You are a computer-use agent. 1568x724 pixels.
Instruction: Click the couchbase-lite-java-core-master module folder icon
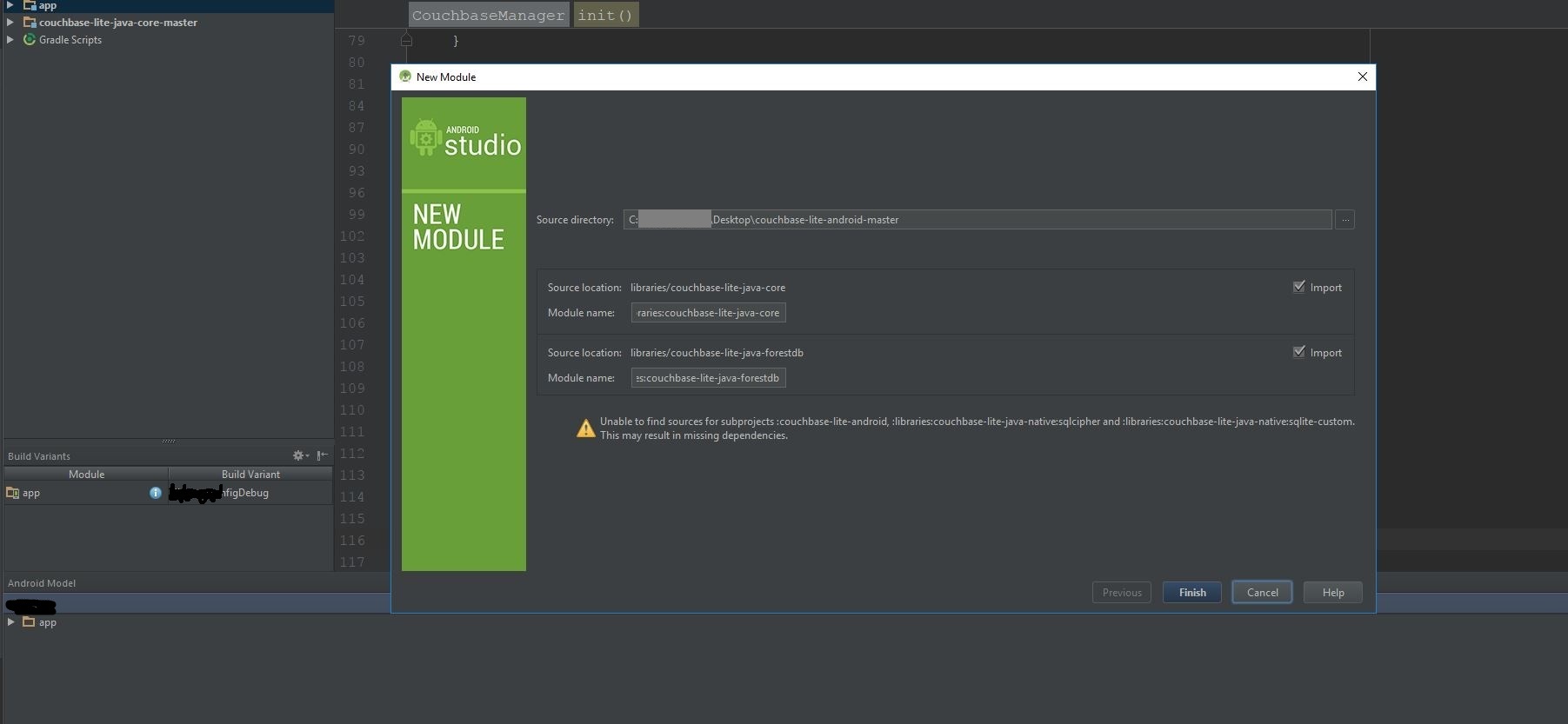tap(30, 22)
